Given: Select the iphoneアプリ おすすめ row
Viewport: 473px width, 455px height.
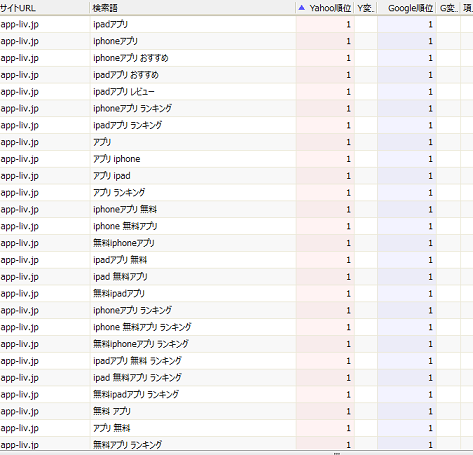Looking at the screenshot, I should click(x=236, y=58).
